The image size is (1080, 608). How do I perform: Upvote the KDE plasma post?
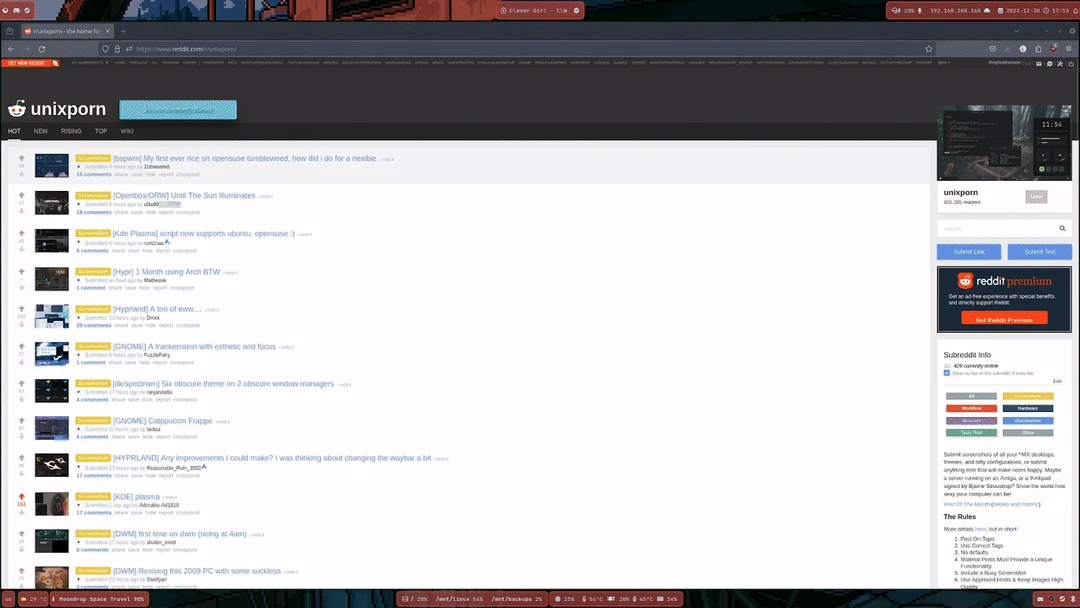pyautogui.click(x=21, y=496)
